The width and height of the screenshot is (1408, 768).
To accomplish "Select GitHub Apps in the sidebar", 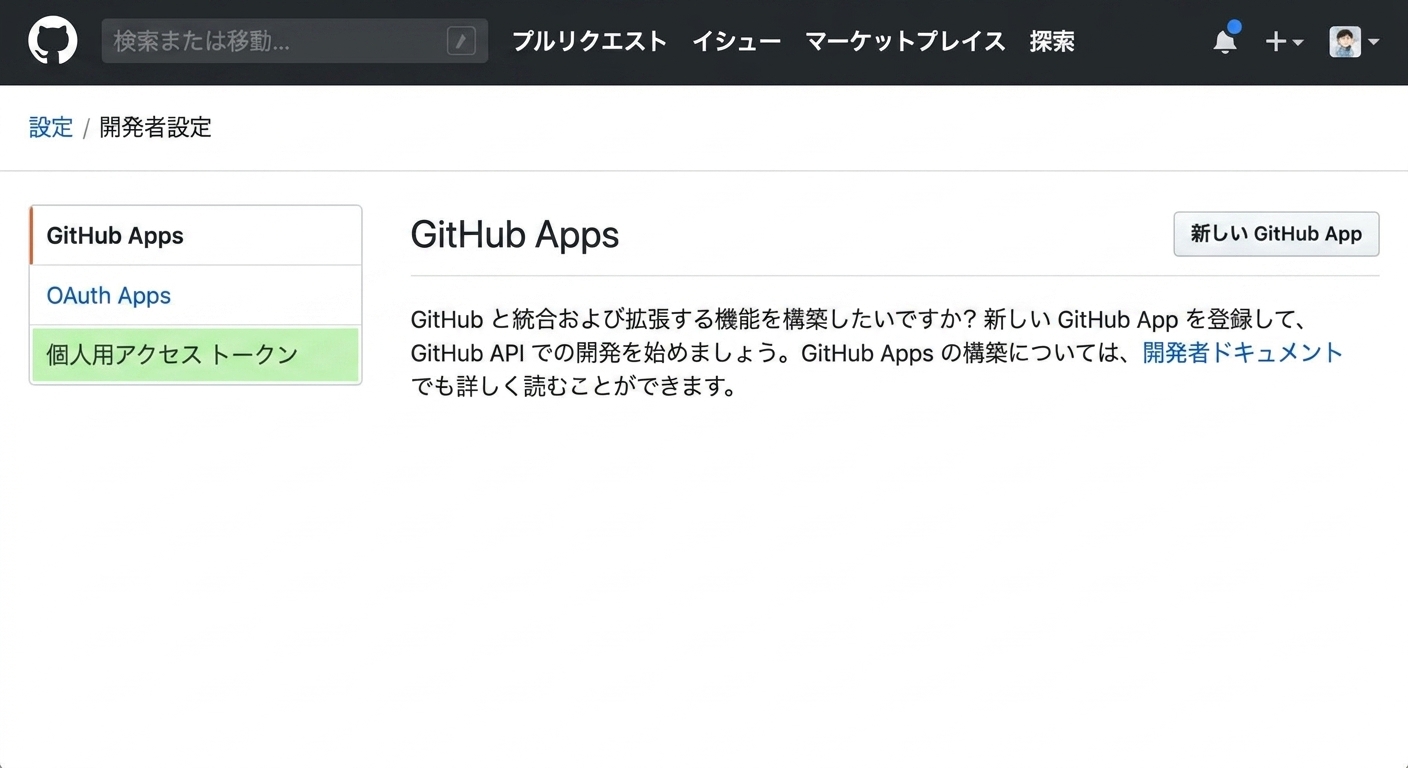I will pos(196,236).
